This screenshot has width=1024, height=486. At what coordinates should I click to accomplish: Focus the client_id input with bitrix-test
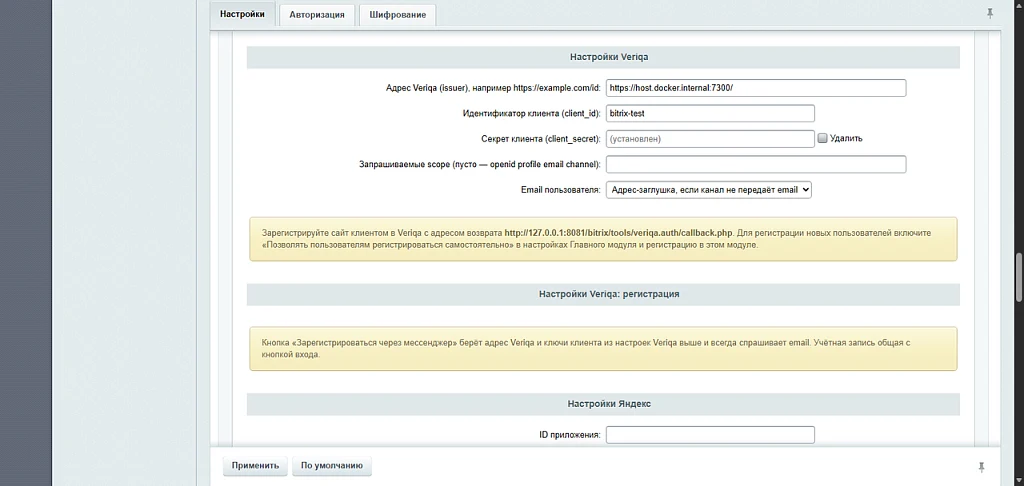(x=710, y=113)
